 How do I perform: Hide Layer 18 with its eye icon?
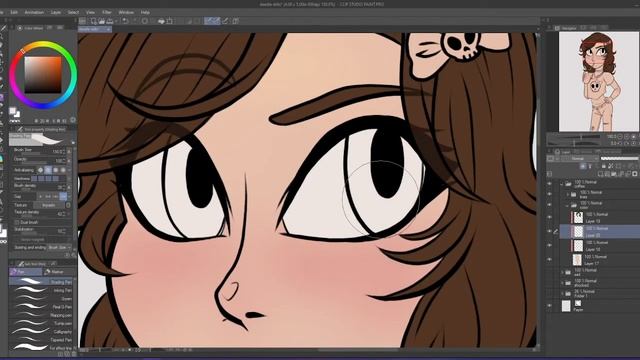pos(550,245)
